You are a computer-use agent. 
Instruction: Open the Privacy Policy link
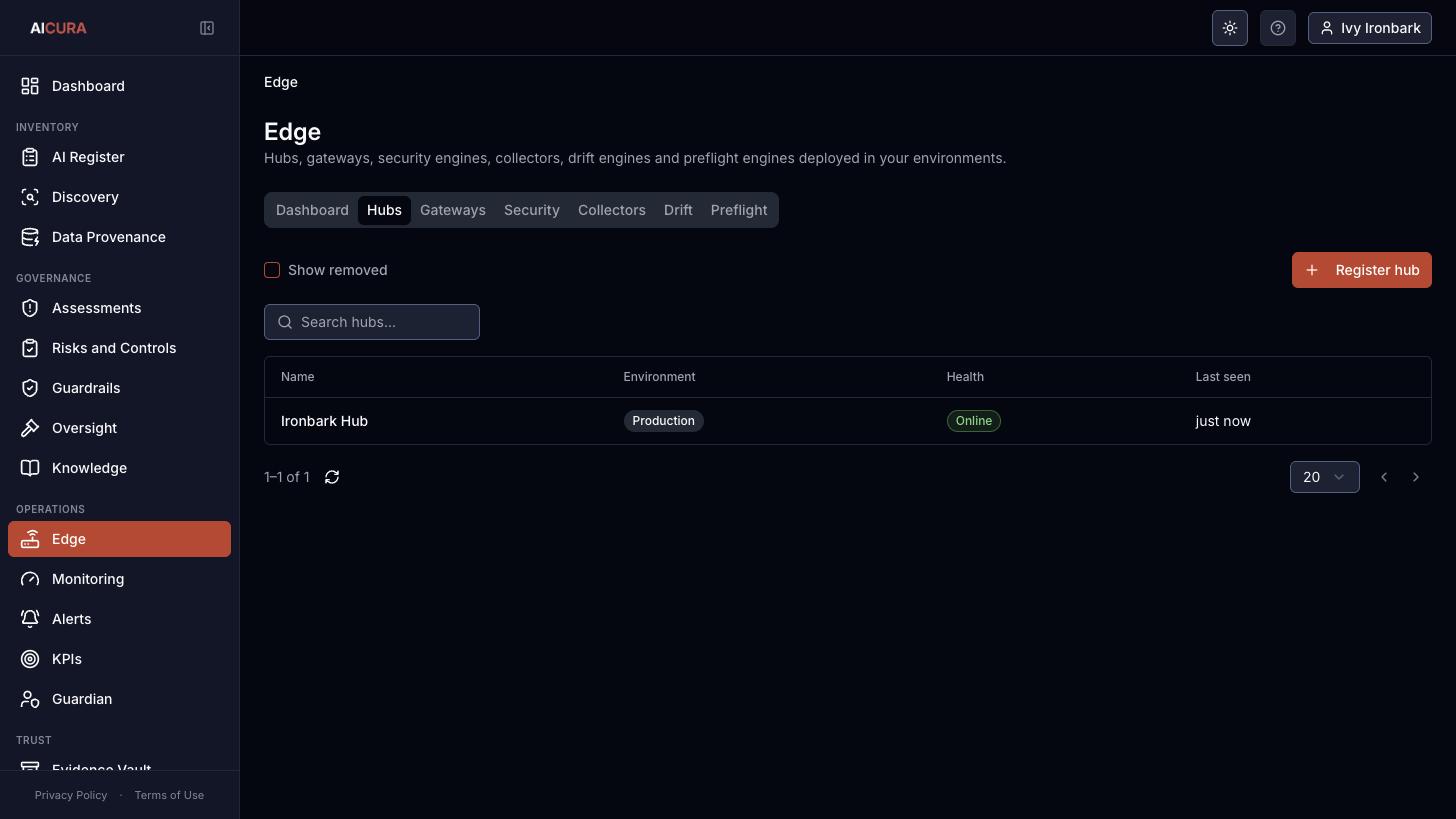[x=71, y=795]
